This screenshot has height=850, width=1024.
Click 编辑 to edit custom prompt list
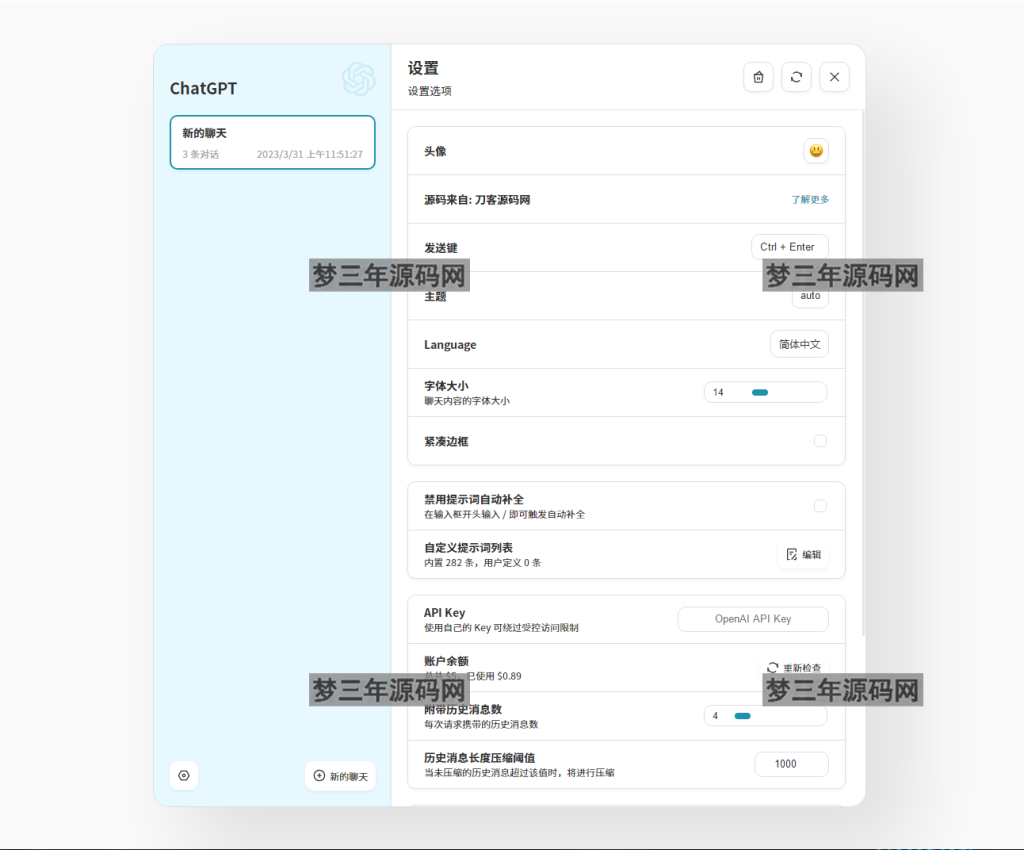(x=803, y=554)
